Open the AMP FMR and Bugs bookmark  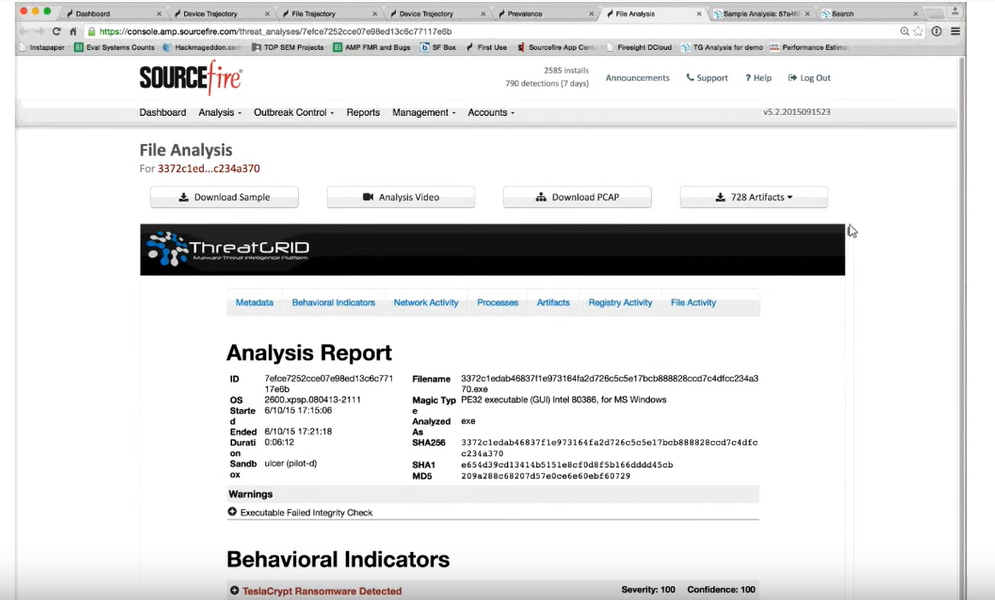click(x=371, y=48)
